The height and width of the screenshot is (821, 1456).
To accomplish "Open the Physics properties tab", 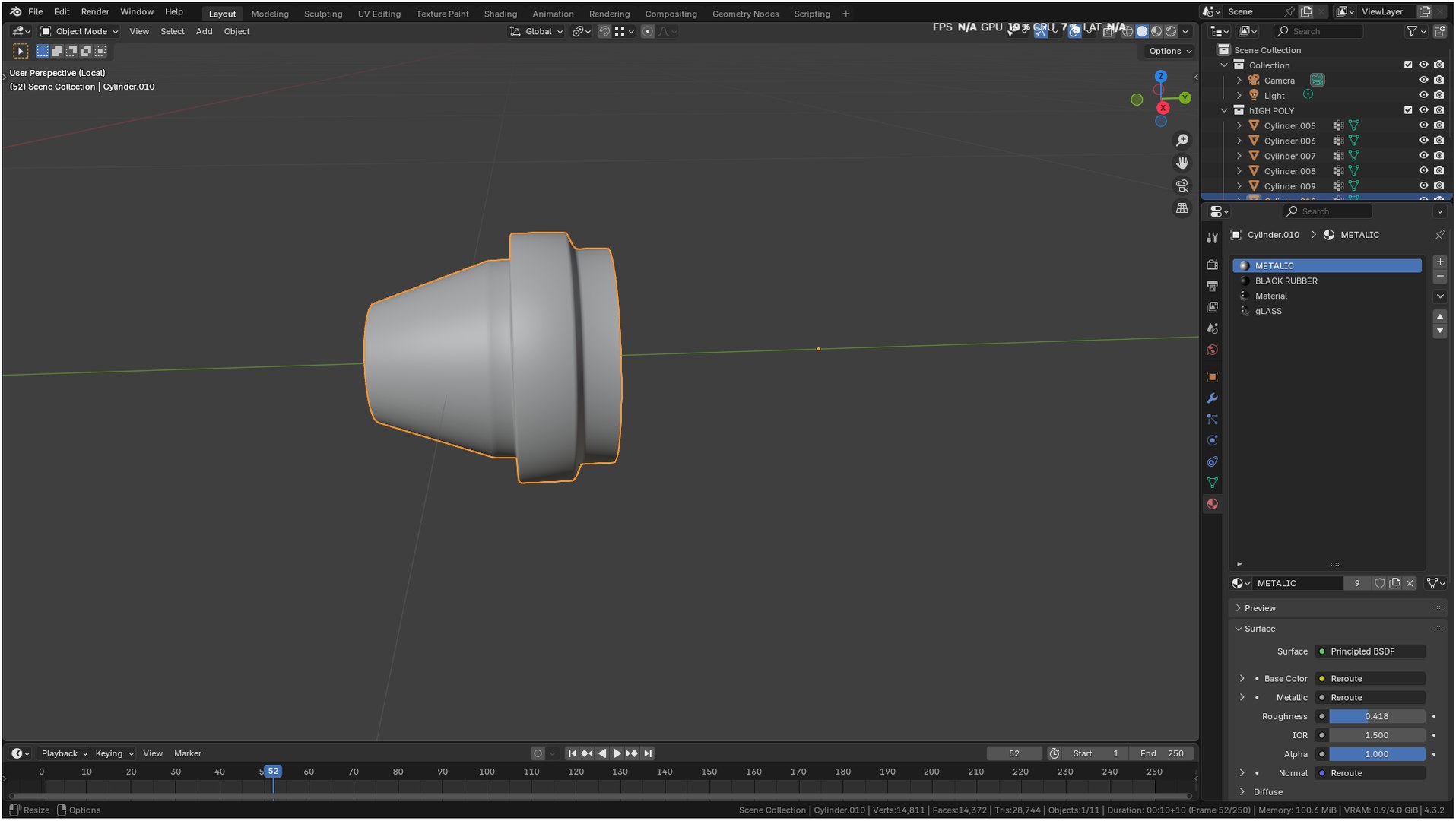I will click(x=1212, y=440).
